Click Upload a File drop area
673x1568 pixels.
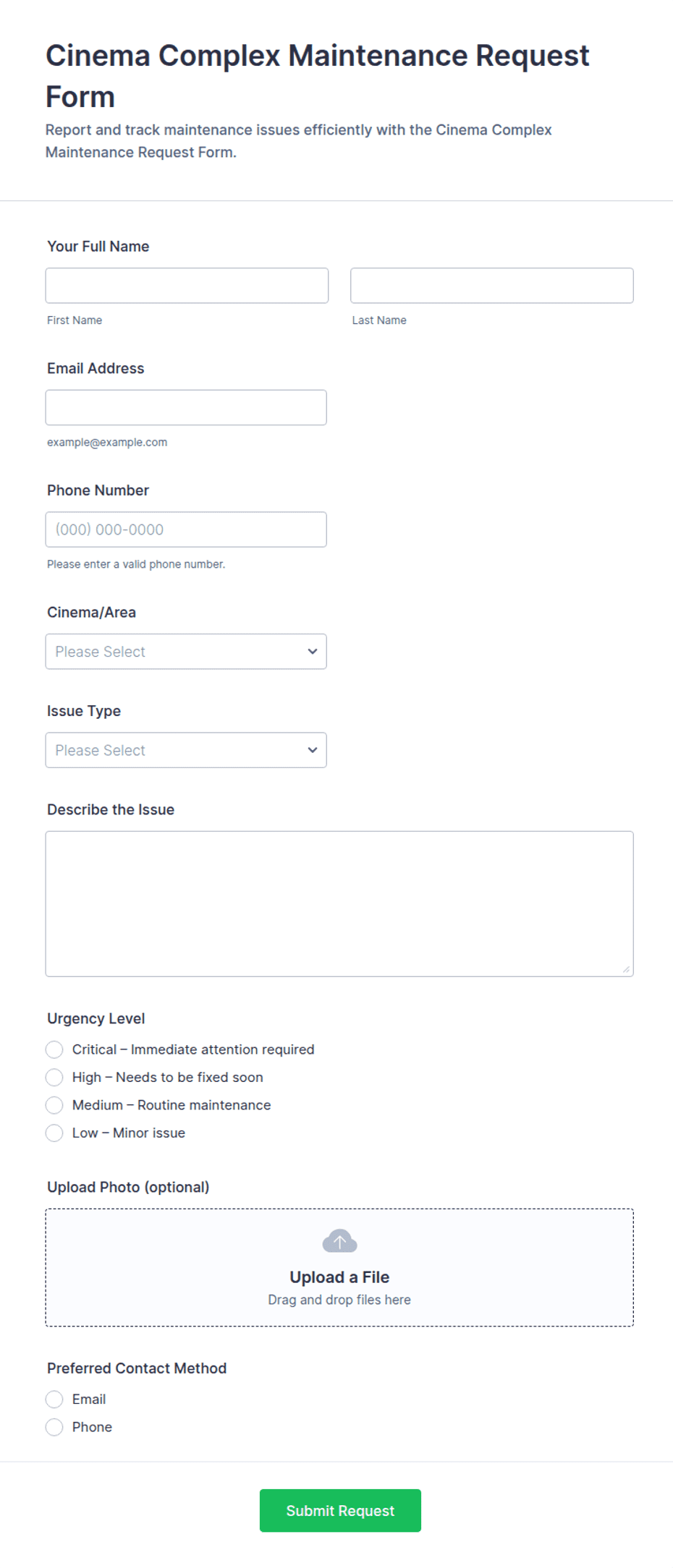(339, 1267)
